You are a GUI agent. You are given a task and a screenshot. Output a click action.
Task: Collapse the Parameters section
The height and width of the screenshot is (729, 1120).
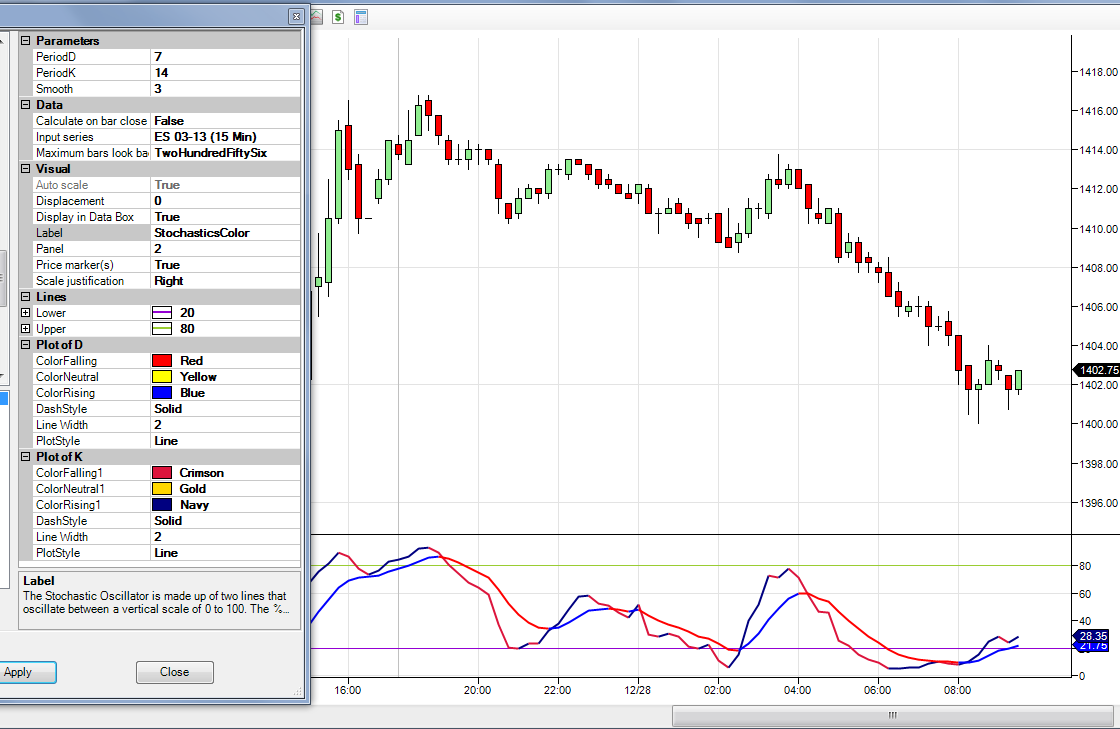click(x=26, y=41)
